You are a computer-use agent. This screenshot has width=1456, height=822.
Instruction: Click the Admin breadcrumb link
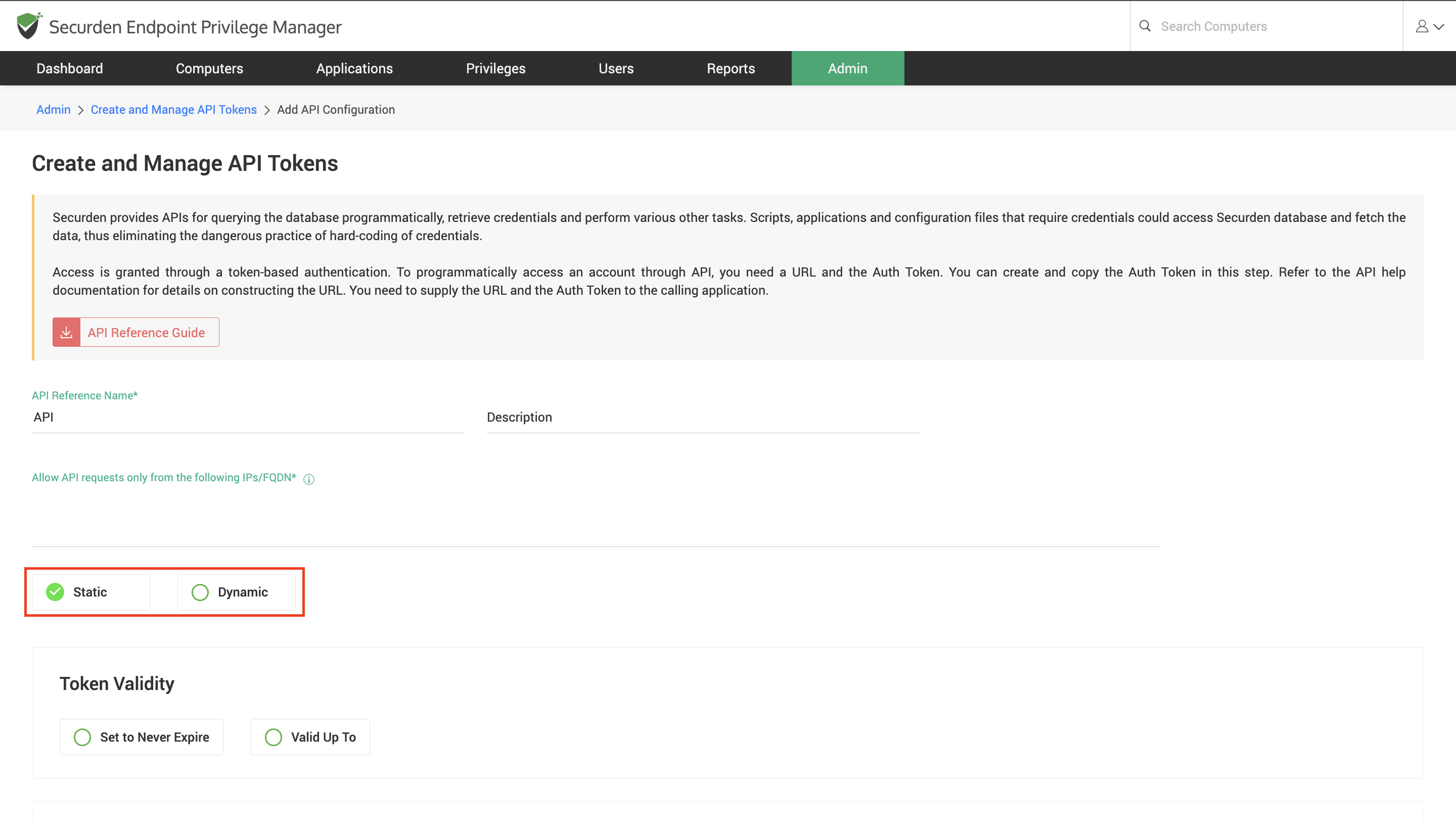pyautogui.click(x=53, y=110)
